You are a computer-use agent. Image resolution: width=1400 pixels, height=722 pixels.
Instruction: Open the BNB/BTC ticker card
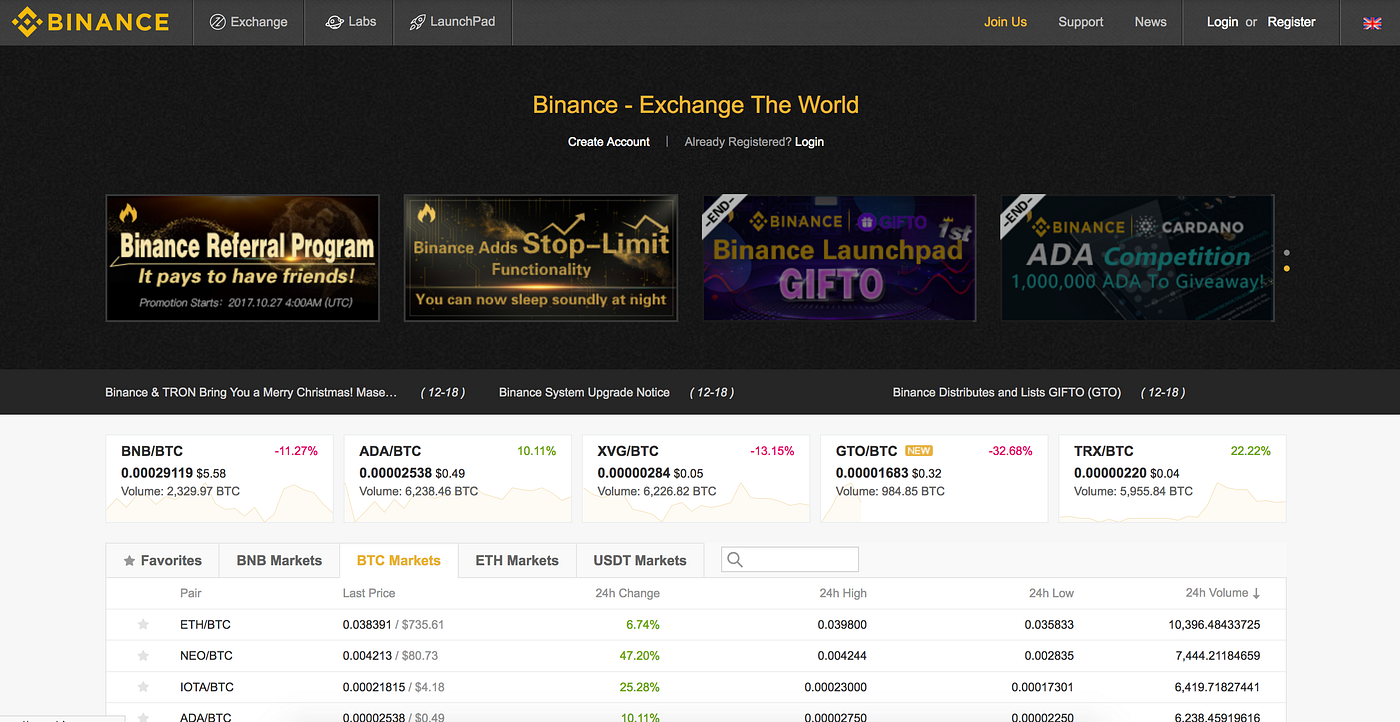tap(219, 478)
